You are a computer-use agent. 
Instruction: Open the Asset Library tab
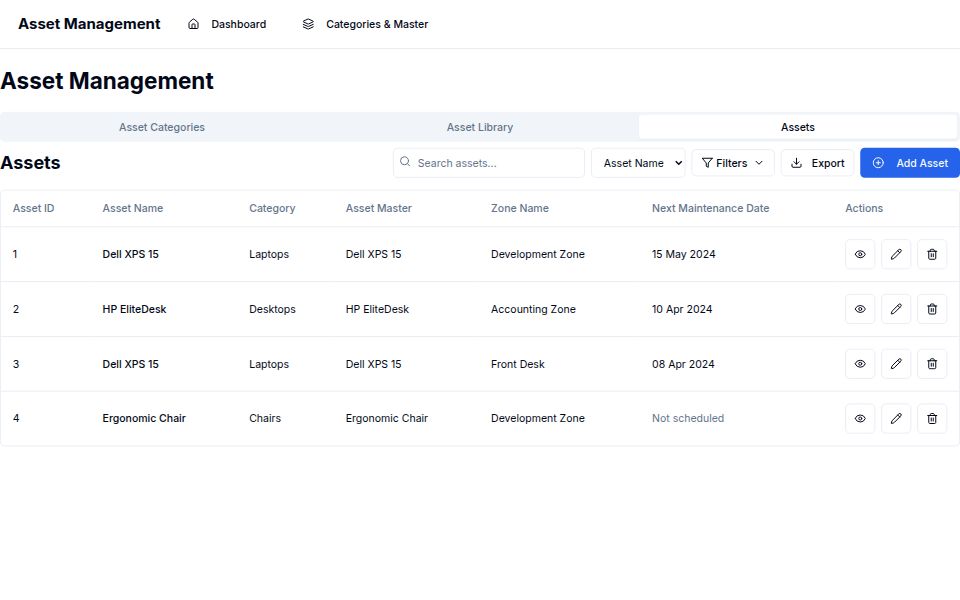[x=480, y=127]
